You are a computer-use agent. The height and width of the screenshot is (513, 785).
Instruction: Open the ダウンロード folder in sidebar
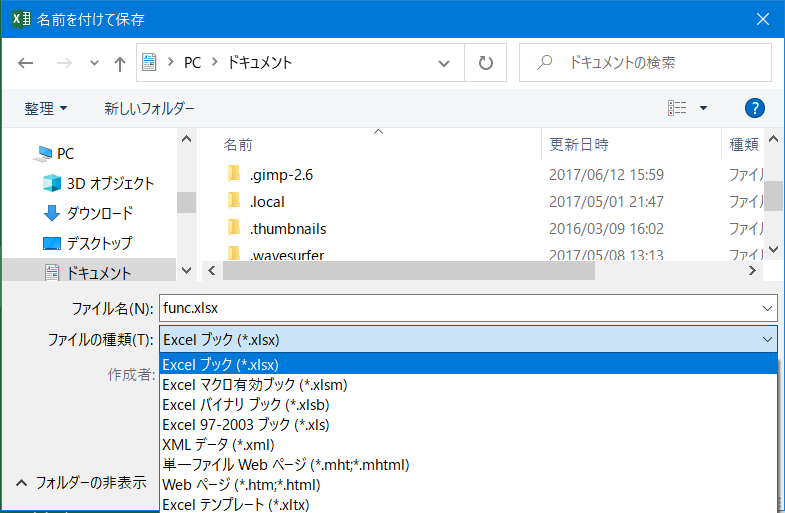pos(99,213)
